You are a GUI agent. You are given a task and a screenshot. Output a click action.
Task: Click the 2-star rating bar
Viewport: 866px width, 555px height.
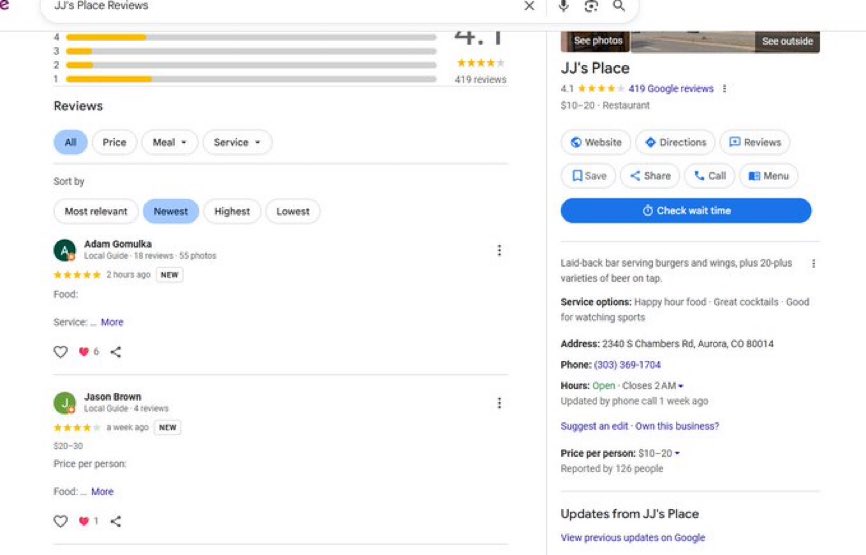[251, 65]
